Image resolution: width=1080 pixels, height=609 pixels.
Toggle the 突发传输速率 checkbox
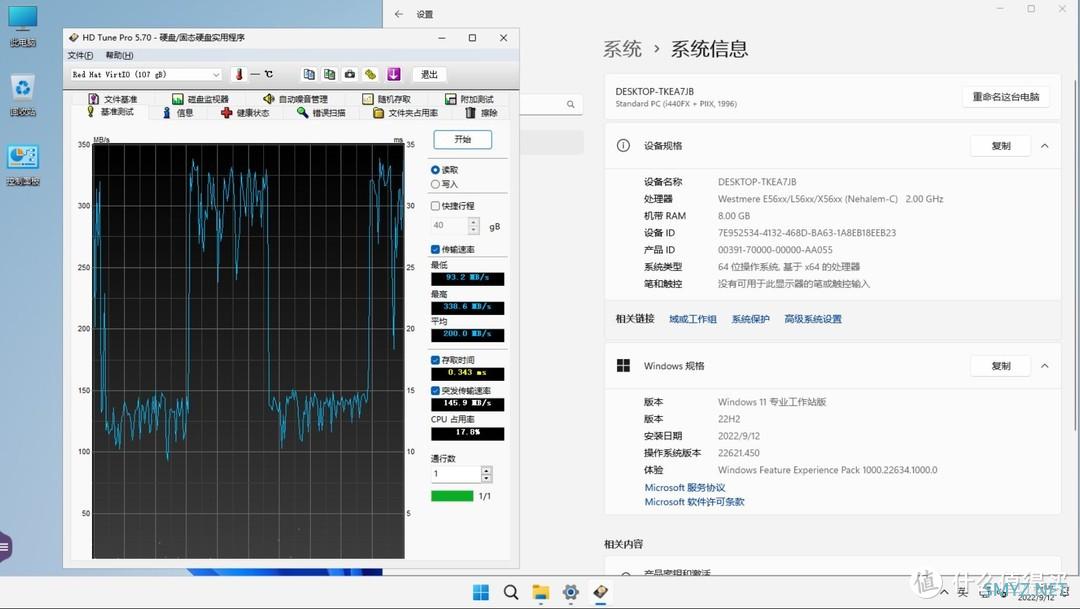coord(435,391)
